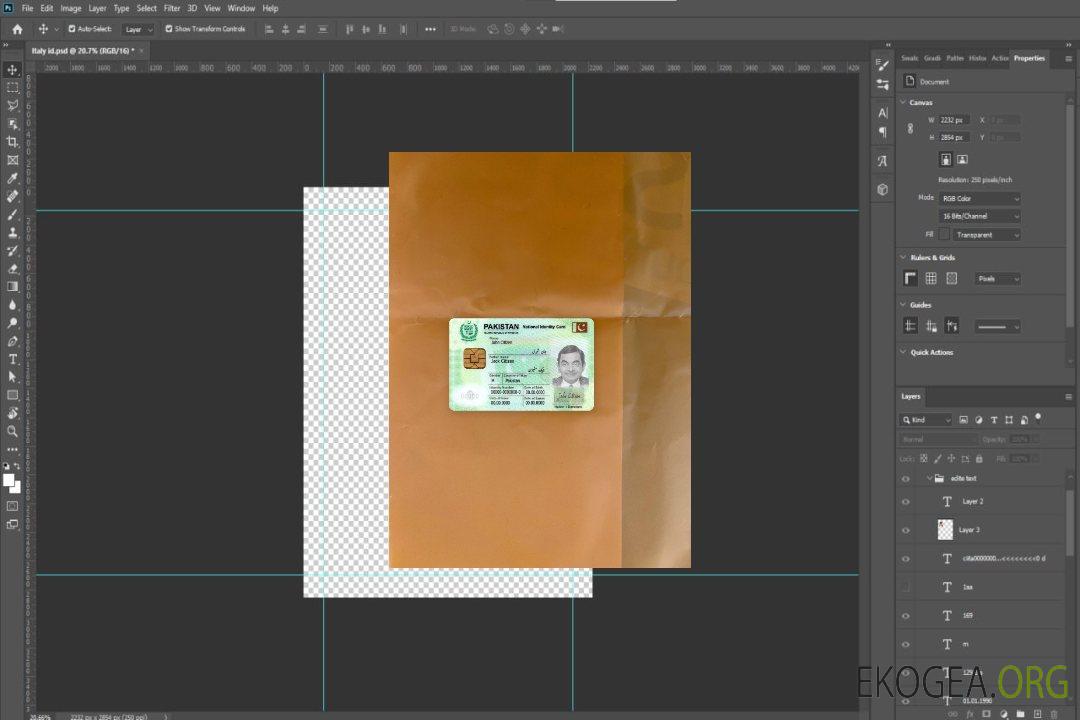This screenshot has width=1080, height=720.
Task: Select the Crop tool
Action: (12, 142)
